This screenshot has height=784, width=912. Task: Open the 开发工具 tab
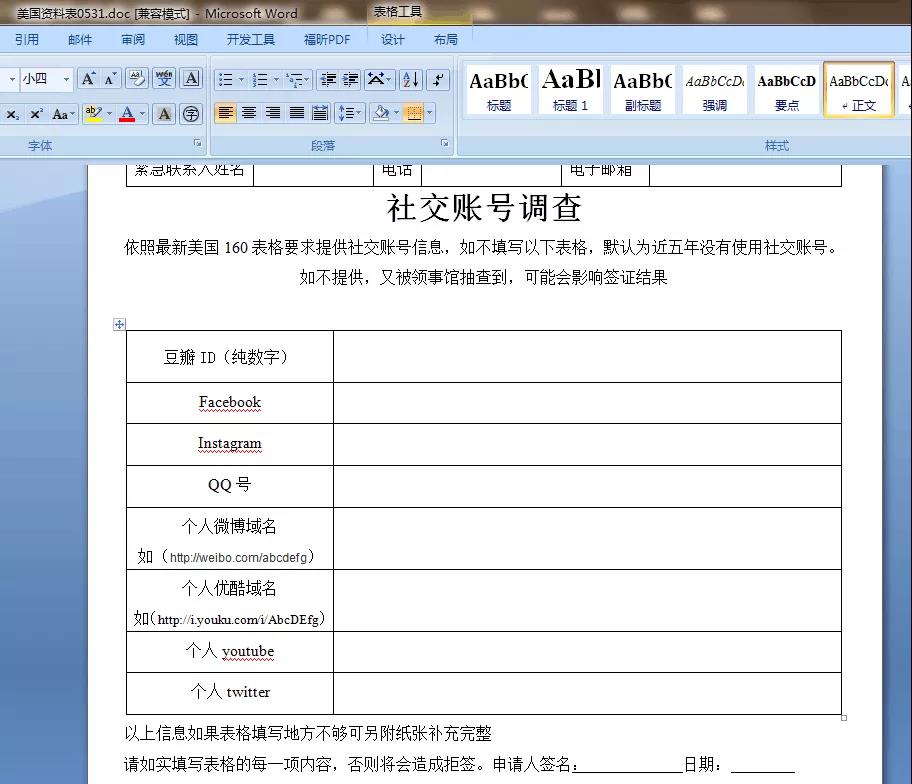[251, 40]
